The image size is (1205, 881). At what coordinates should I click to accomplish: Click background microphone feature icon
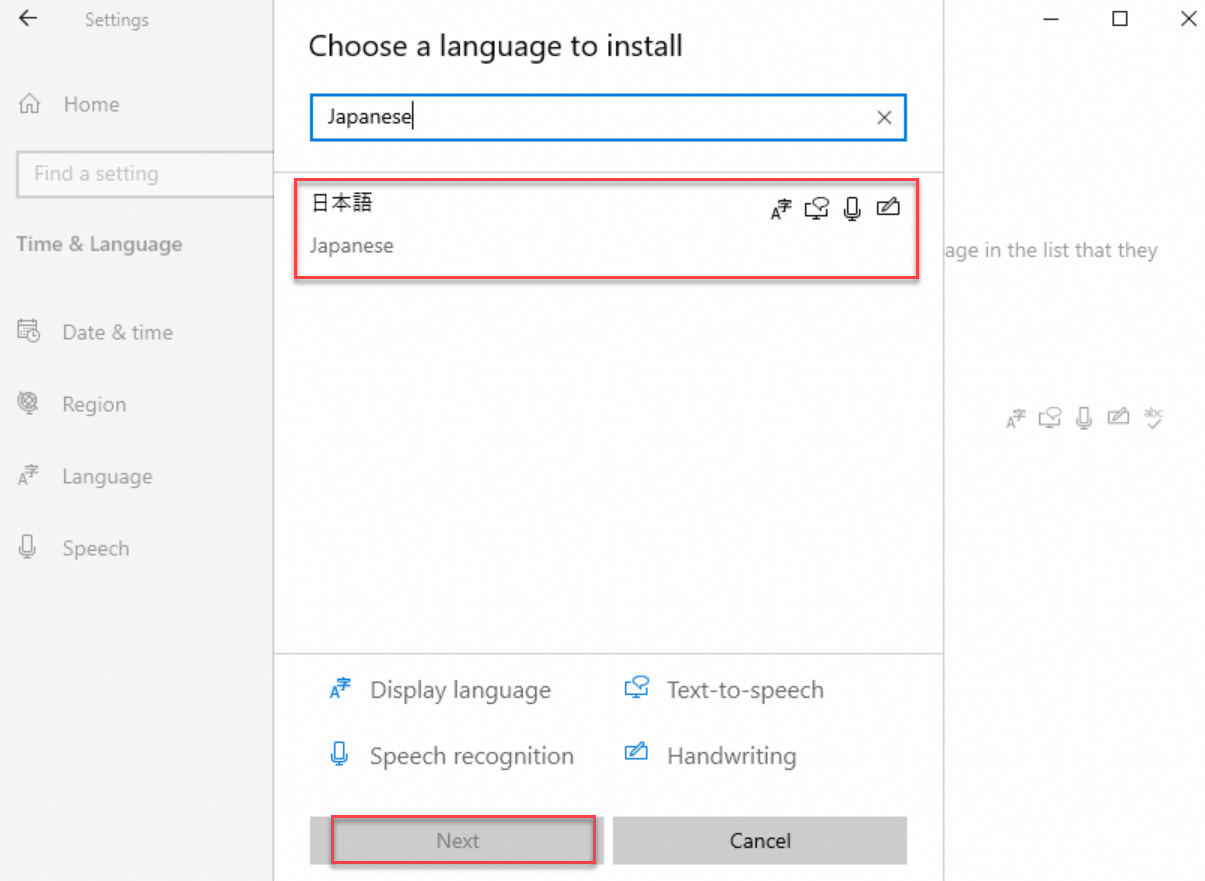point(1084,418)
